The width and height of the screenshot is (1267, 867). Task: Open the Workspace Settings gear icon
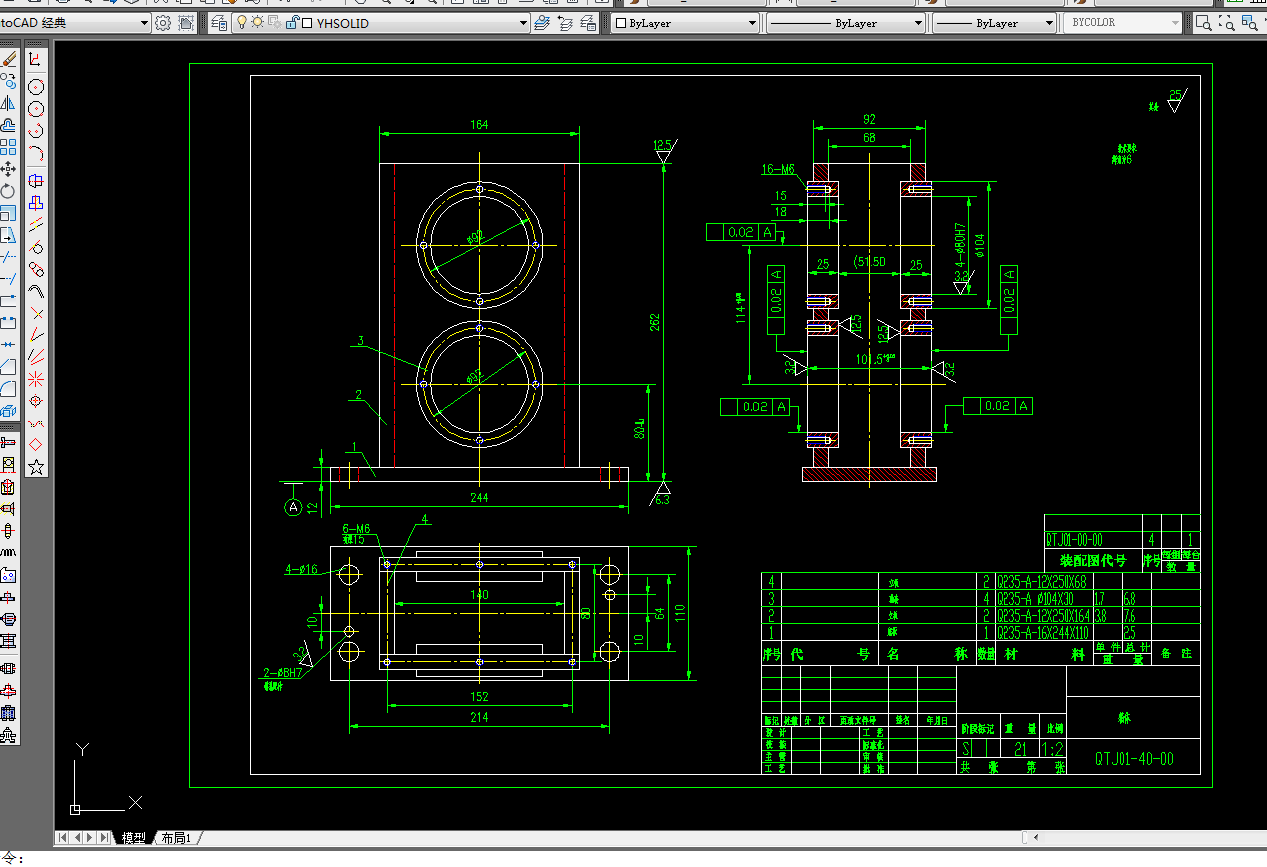click(x=163, y=23)
